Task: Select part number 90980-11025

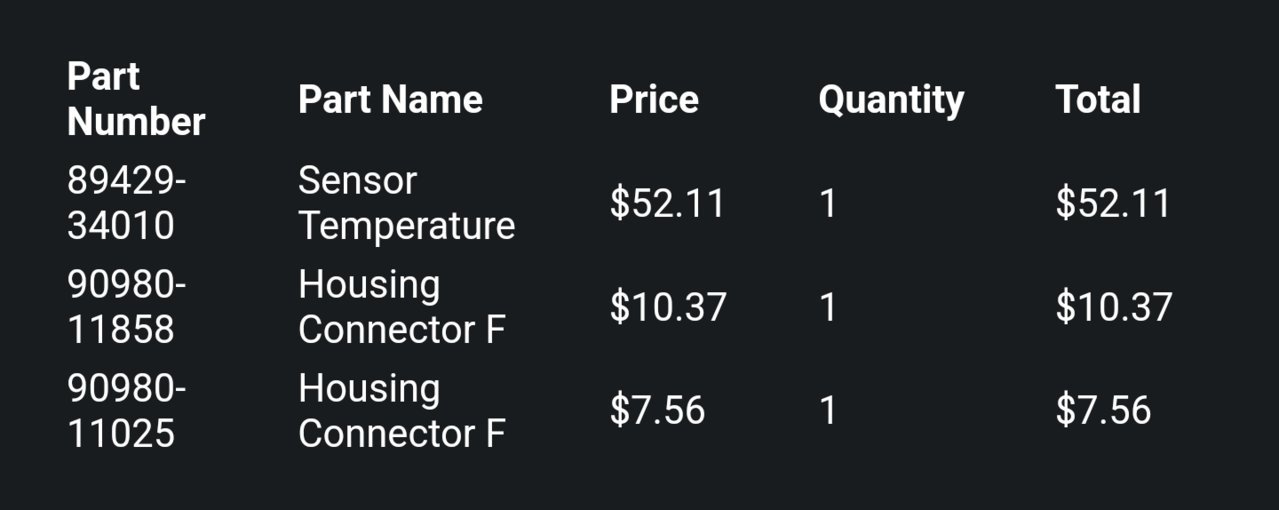Action: click(x=127, y=411)
